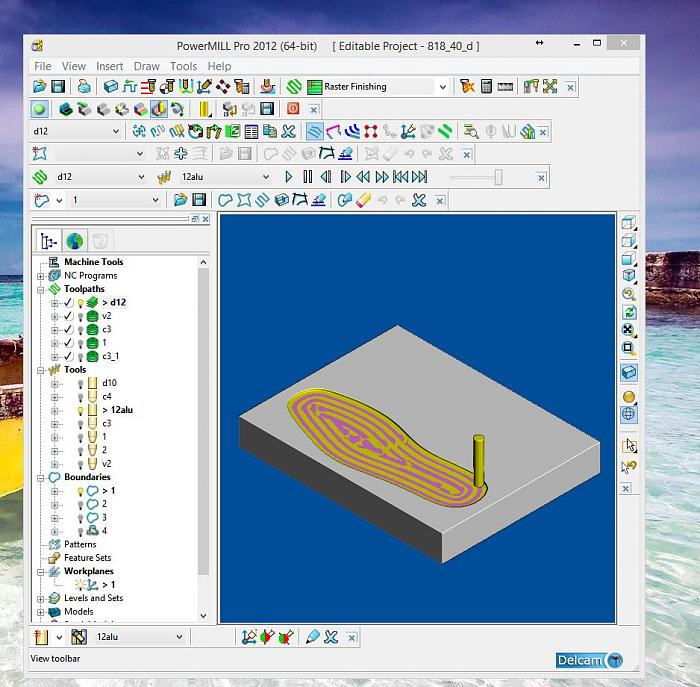Viewport: 700px width, 687px height.
Task: Click the yellow cutting tool in the 3D view
Action: tap(479, 460)
